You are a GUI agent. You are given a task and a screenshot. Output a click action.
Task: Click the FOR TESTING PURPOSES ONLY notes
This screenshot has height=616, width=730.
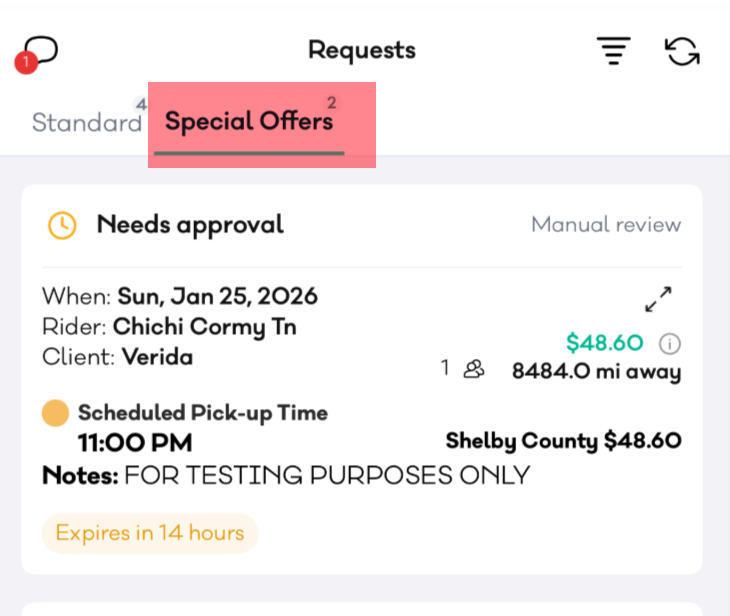click(x=326, y=475)
